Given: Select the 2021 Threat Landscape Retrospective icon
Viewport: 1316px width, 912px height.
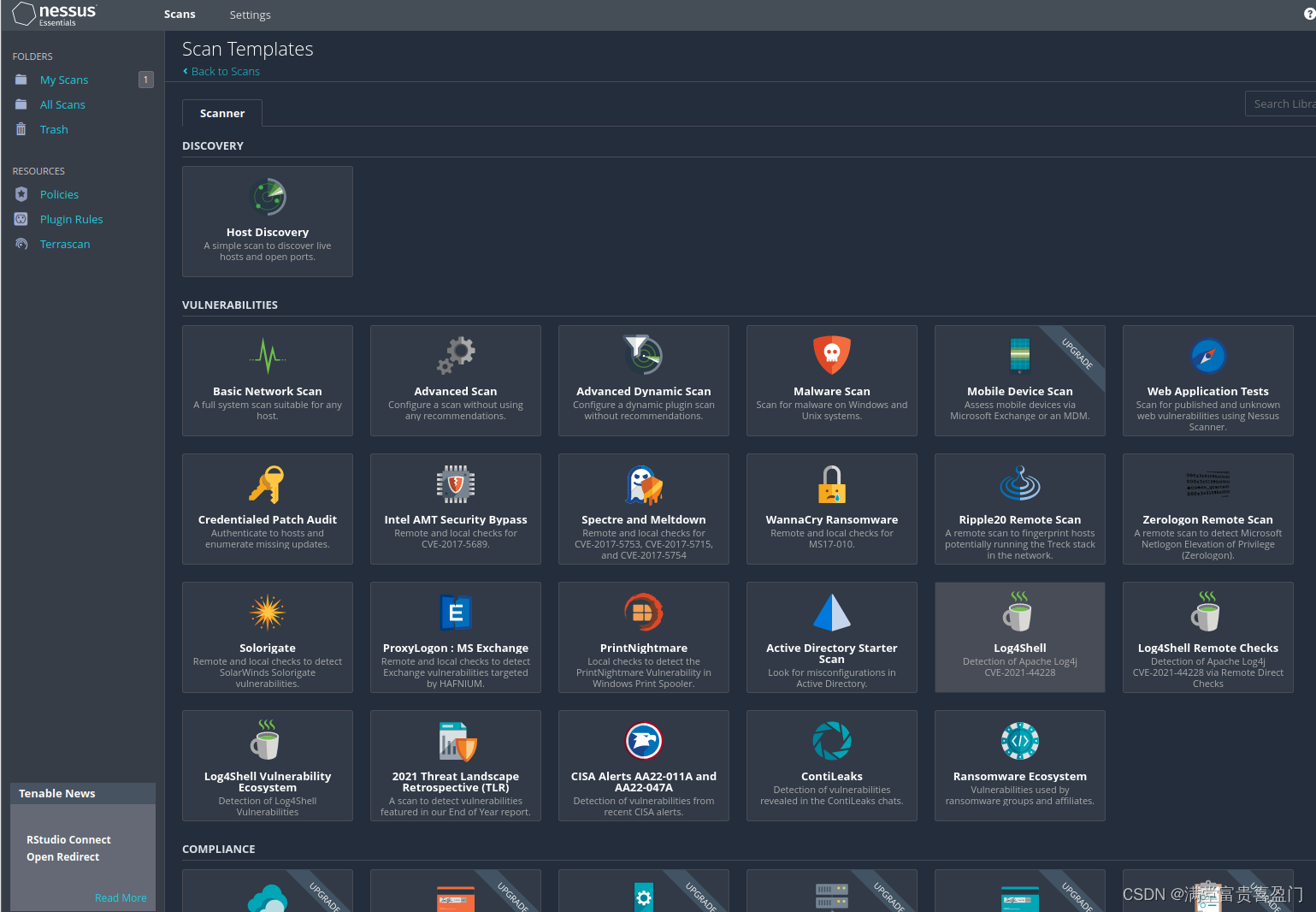Looking at the screenshot, I should tap(457, 741).
